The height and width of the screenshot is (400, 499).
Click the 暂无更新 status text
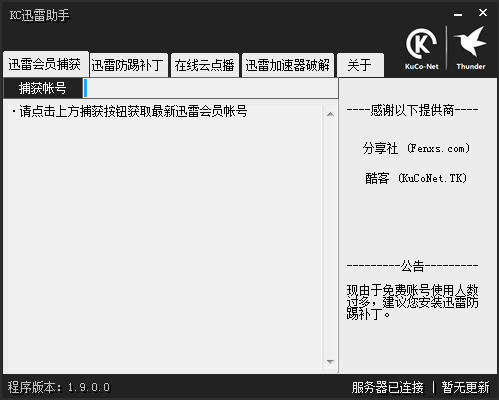[x=466, y=388]
